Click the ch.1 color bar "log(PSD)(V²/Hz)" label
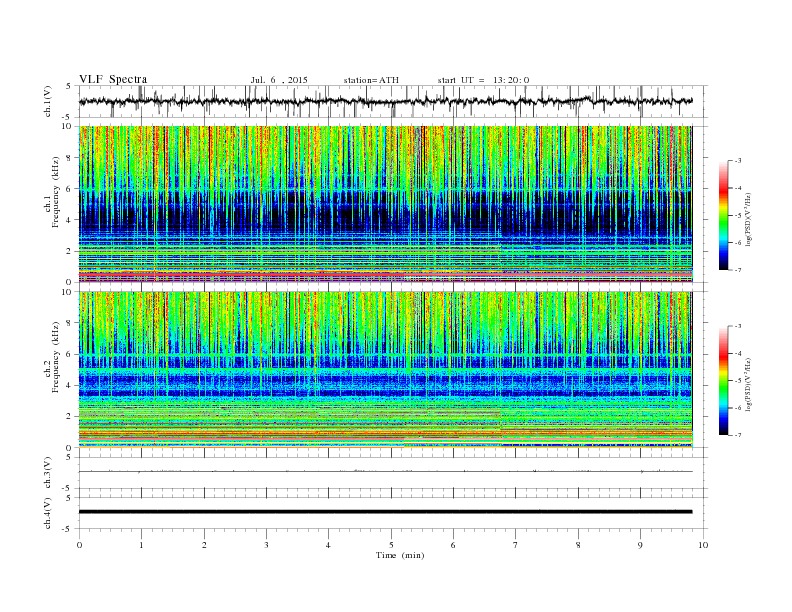This screenshot has width=792, height=612. 749,220
